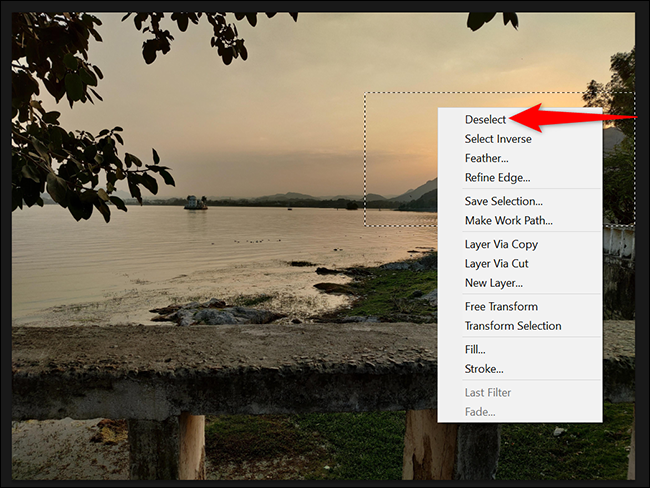The height and width of the screenshot is (488, 650).
Task: Click the small boat on the lake
Action: tap(195, 202)
